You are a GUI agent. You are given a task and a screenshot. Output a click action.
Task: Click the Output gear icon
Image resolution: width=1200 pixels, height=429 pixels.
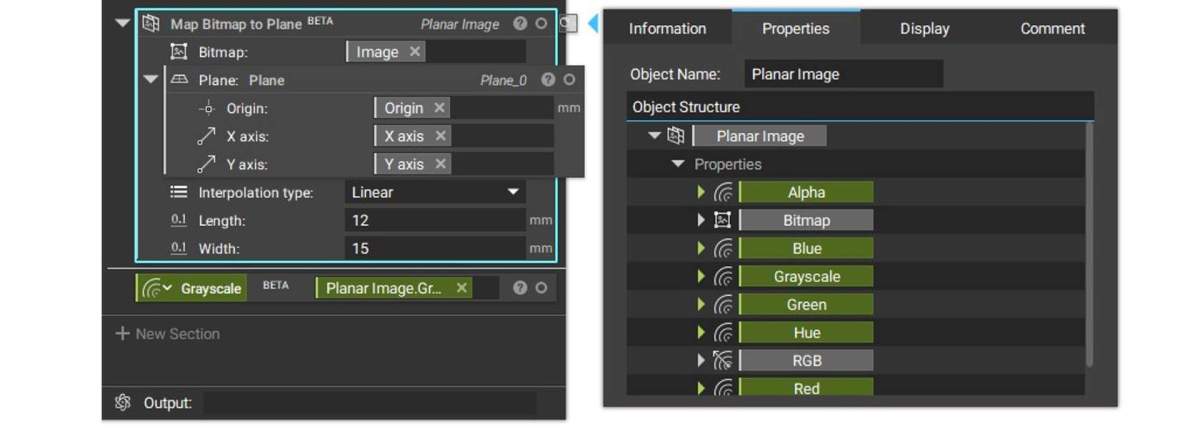click(123, 403)
